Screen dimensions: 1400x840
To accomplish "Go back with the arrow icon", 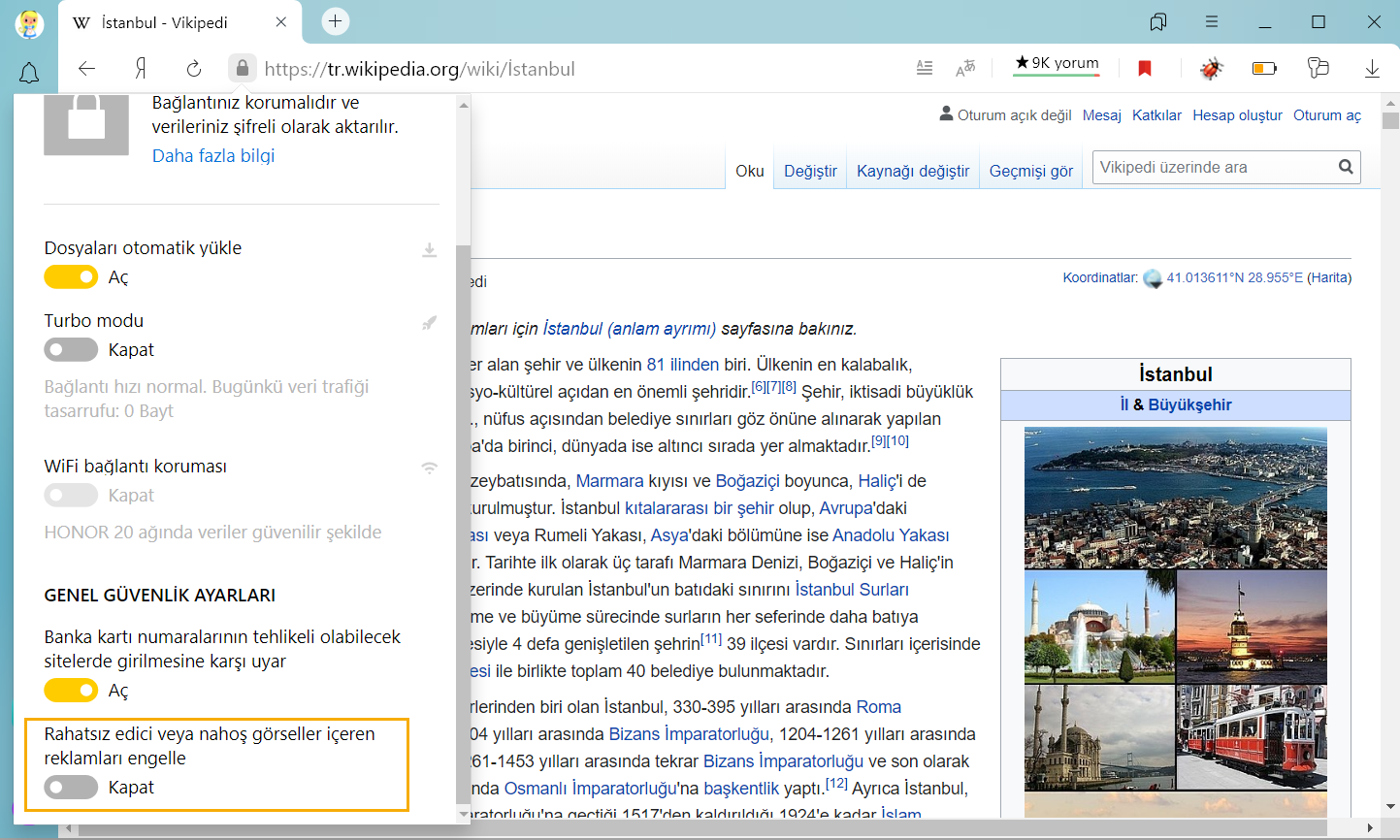I will click(87, 68).
